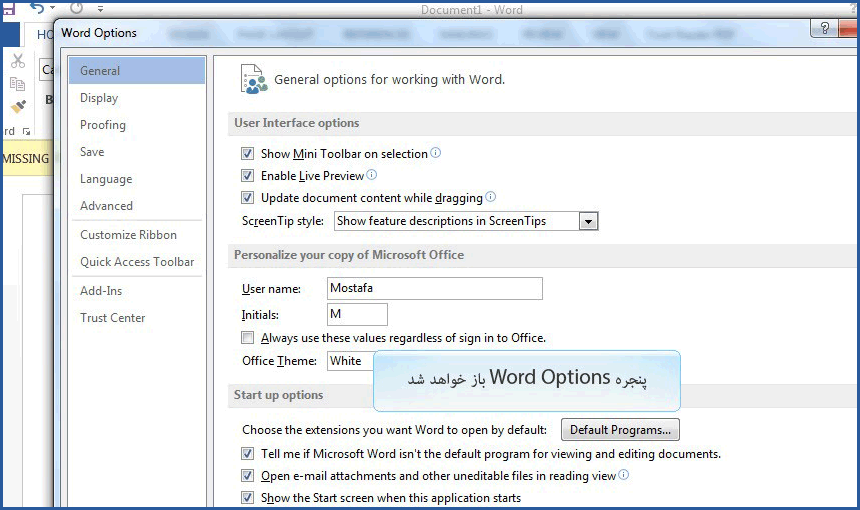Toggle Show the Start screen checkbox
Screen dimensions: 860x510
(247, 497)
